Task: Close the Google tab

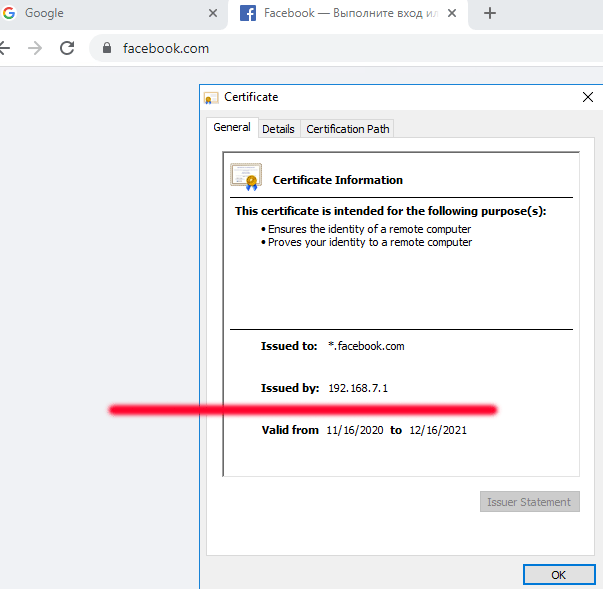Action: pyautogui.click(x=213, y=13)
